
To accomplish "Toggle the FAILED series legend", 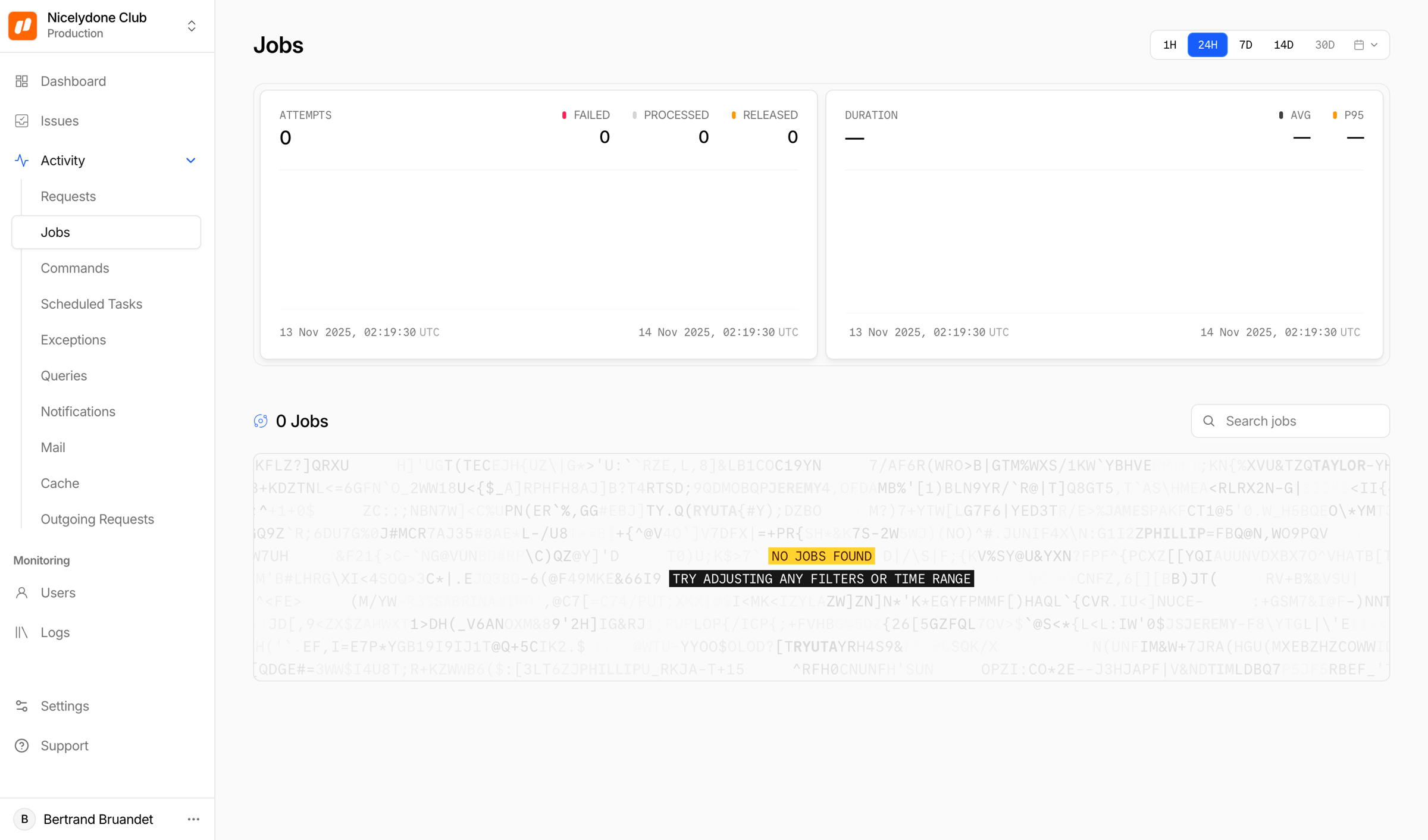I will pos(586,115).
